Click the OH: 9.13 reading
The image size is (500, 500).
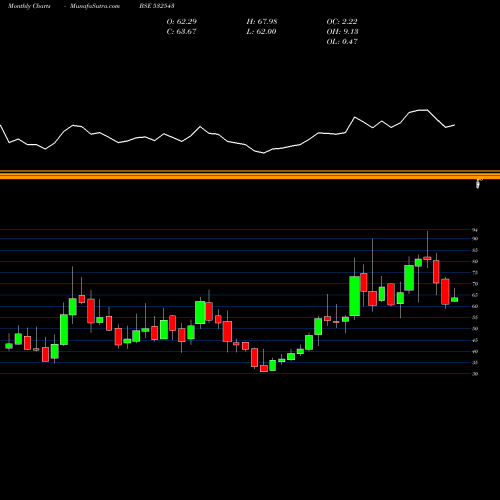(x=342, y=32)
